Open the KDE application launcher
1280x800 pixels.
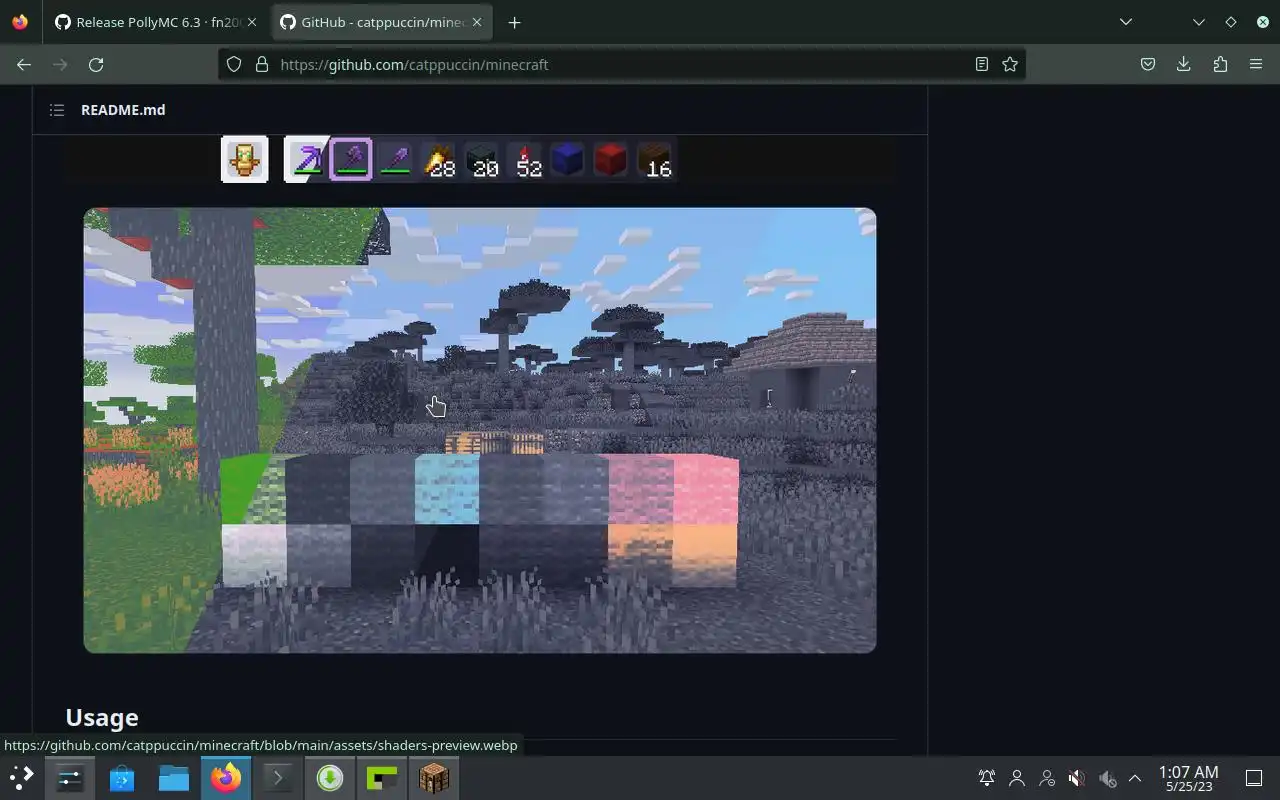tap(22, 777)
